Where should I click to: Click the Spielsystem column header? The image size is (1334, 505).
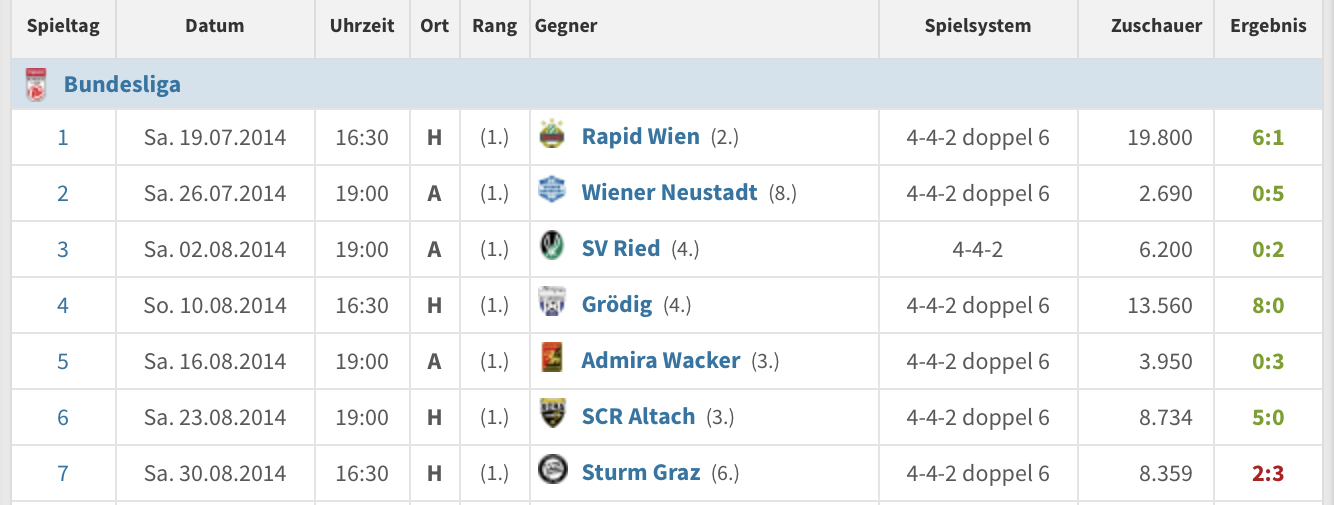pyautogui.click(x=978, y=26)
